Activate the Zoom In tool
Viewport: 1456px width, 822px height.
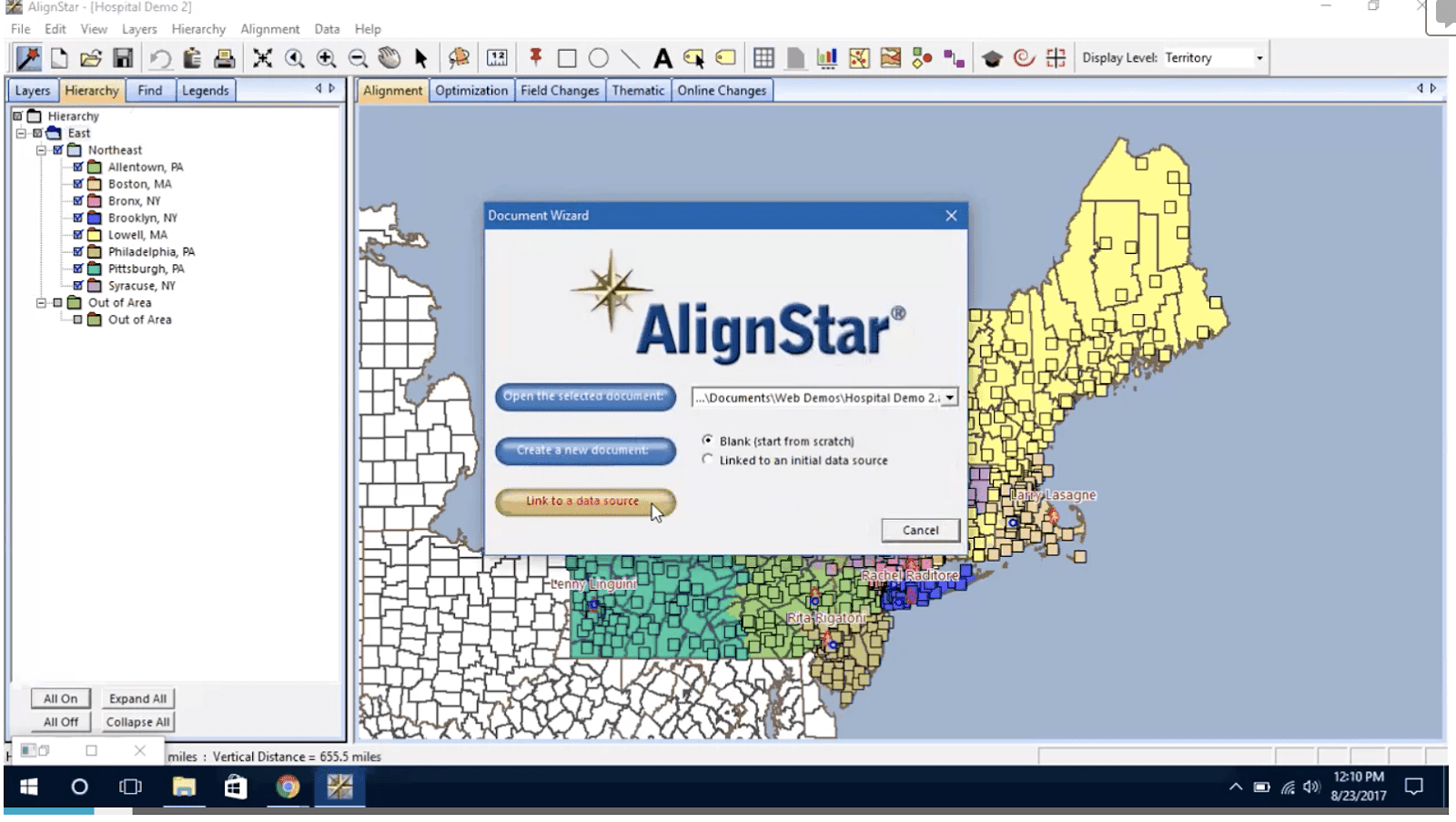324,57
